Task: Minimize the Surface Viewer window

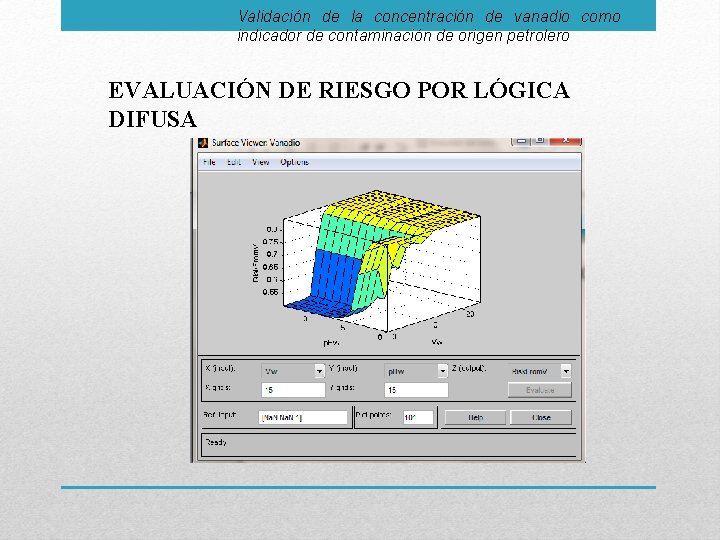Action: pyautogui.click(x=521, y=141)
